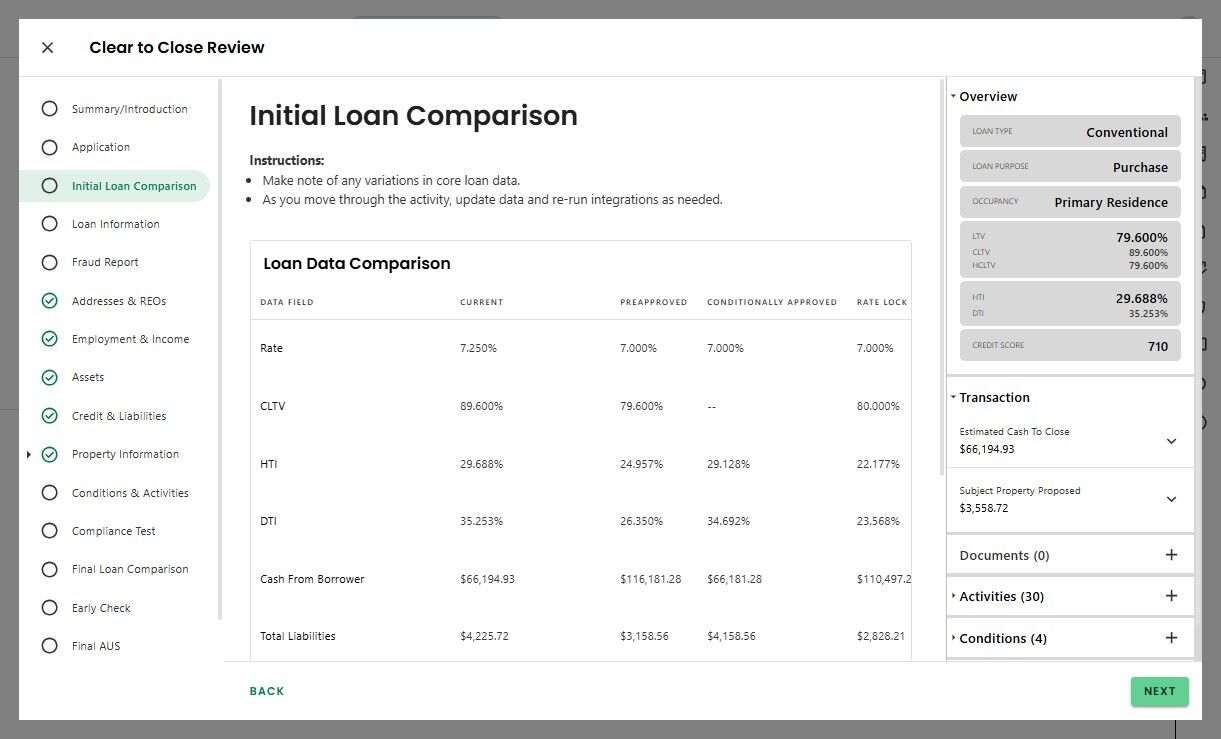Add an activity with the plus icon
This screenshot has height=739, width=1221.
point(1171,596)
